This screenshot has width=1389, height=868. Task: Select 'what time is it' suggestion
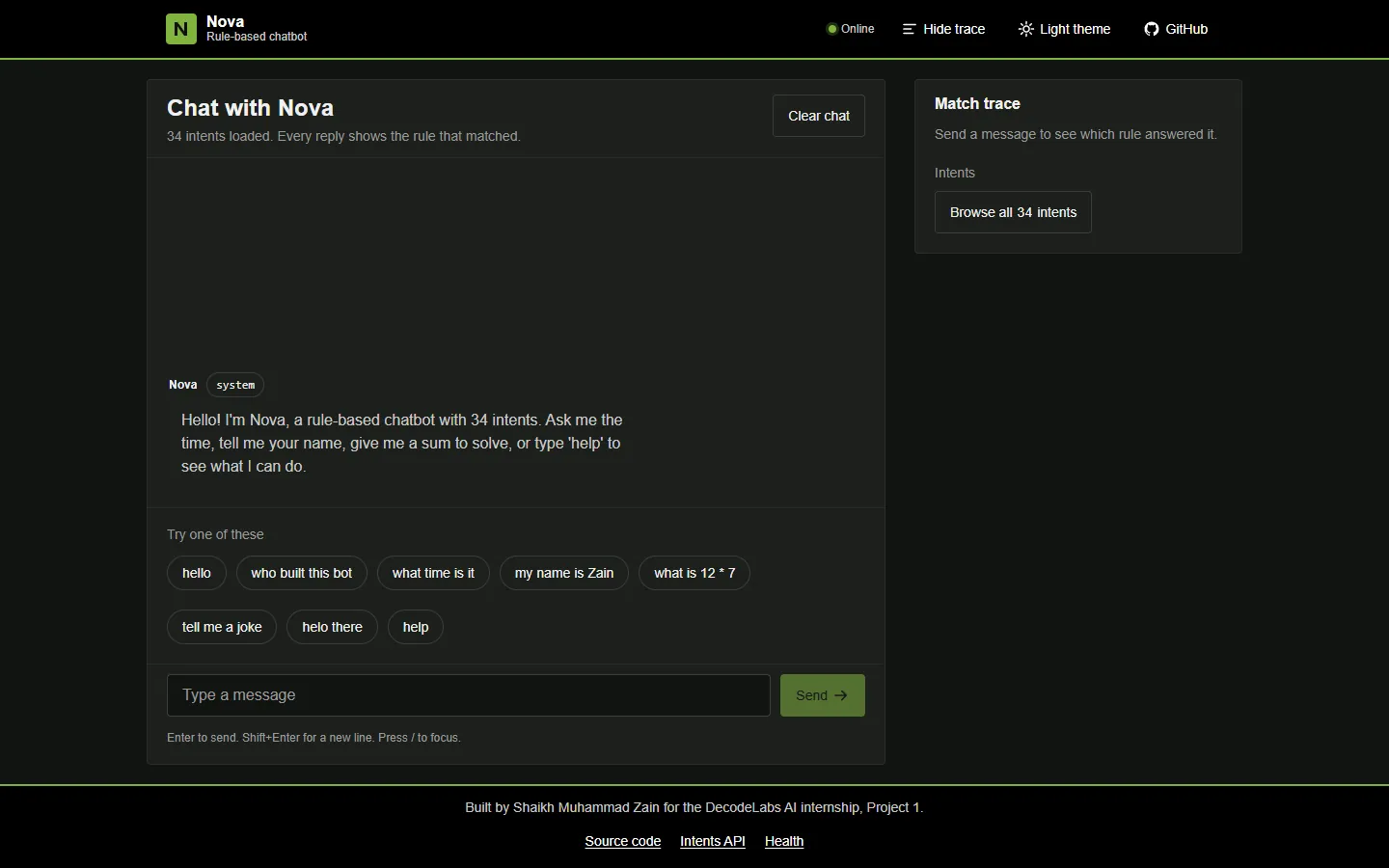point(433,573)
